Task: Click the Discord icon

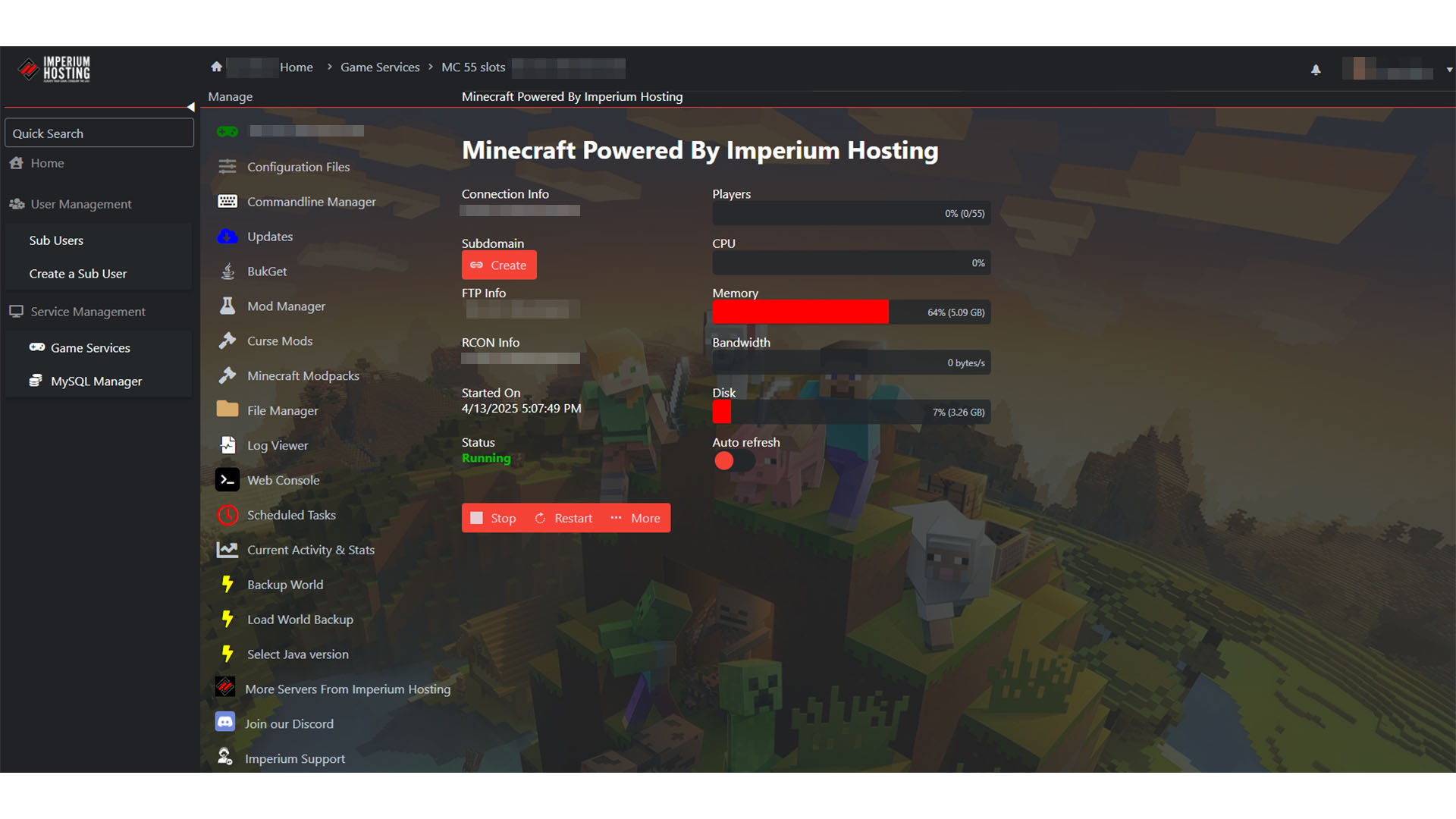Action: (225, 722)
